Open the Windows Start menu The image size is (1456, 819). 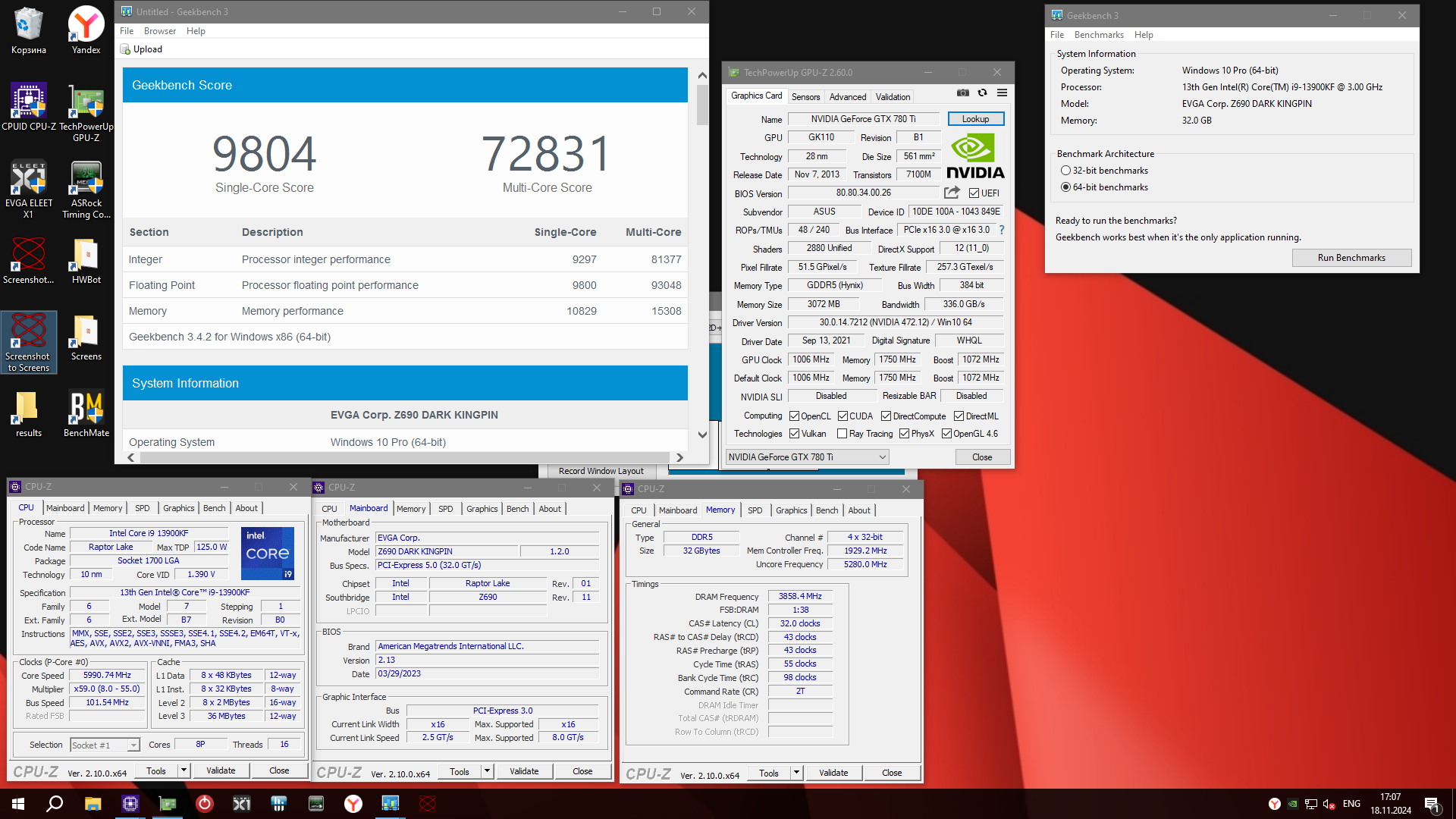(18, 804)
